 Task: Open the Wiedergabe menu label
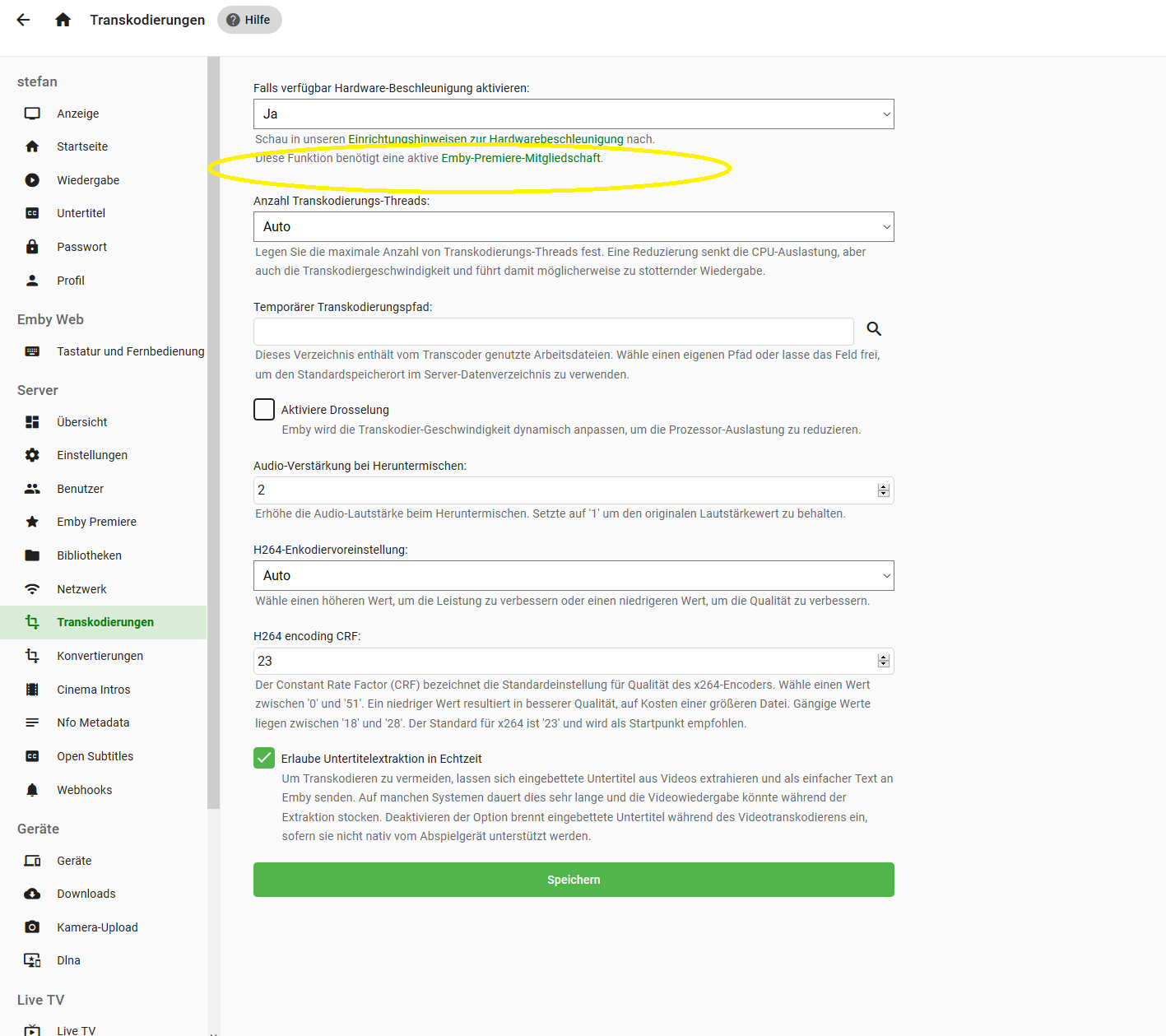(x=88, y=180)
